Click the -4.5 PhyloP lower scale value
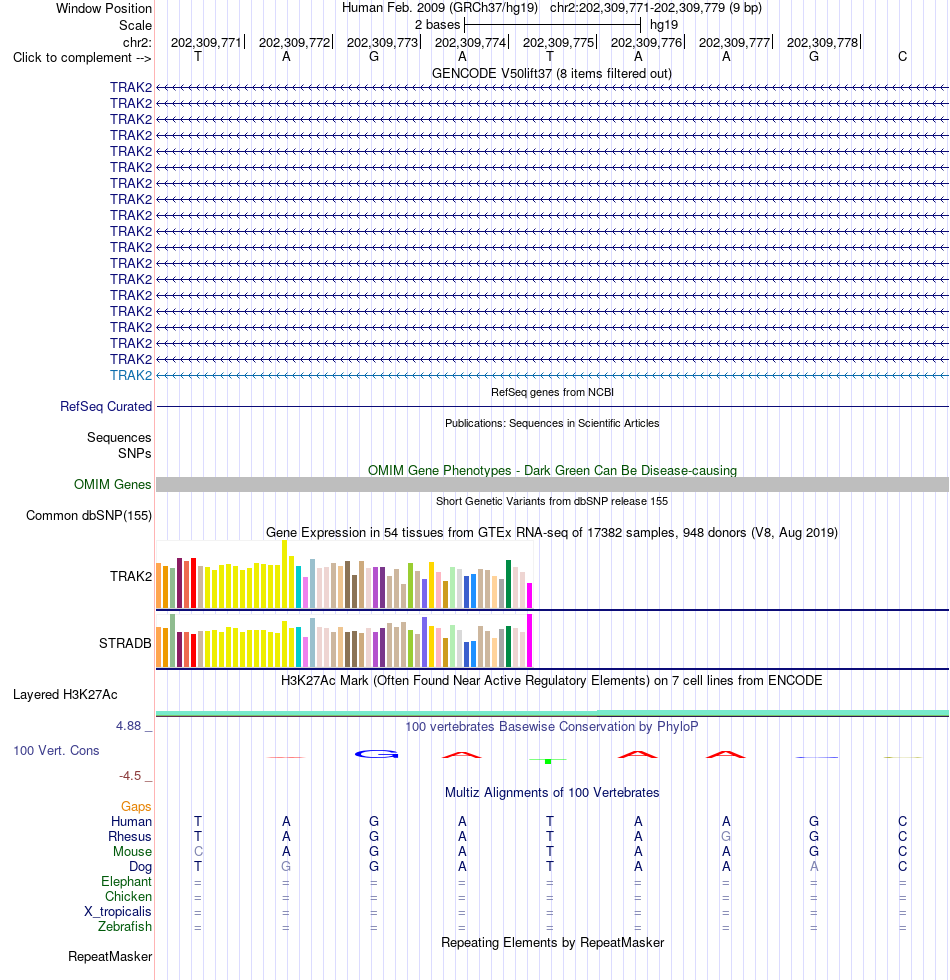This screenshot has height=980, width=950. click(x=130, y=776)
